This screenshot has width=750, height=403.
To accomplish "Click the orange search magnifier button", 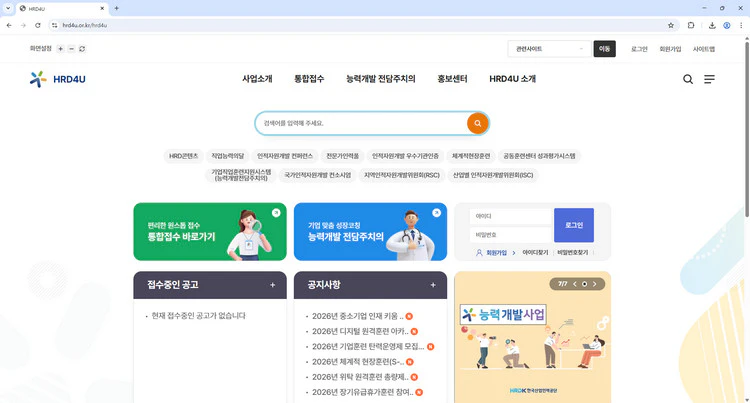I will click(478, 123).
